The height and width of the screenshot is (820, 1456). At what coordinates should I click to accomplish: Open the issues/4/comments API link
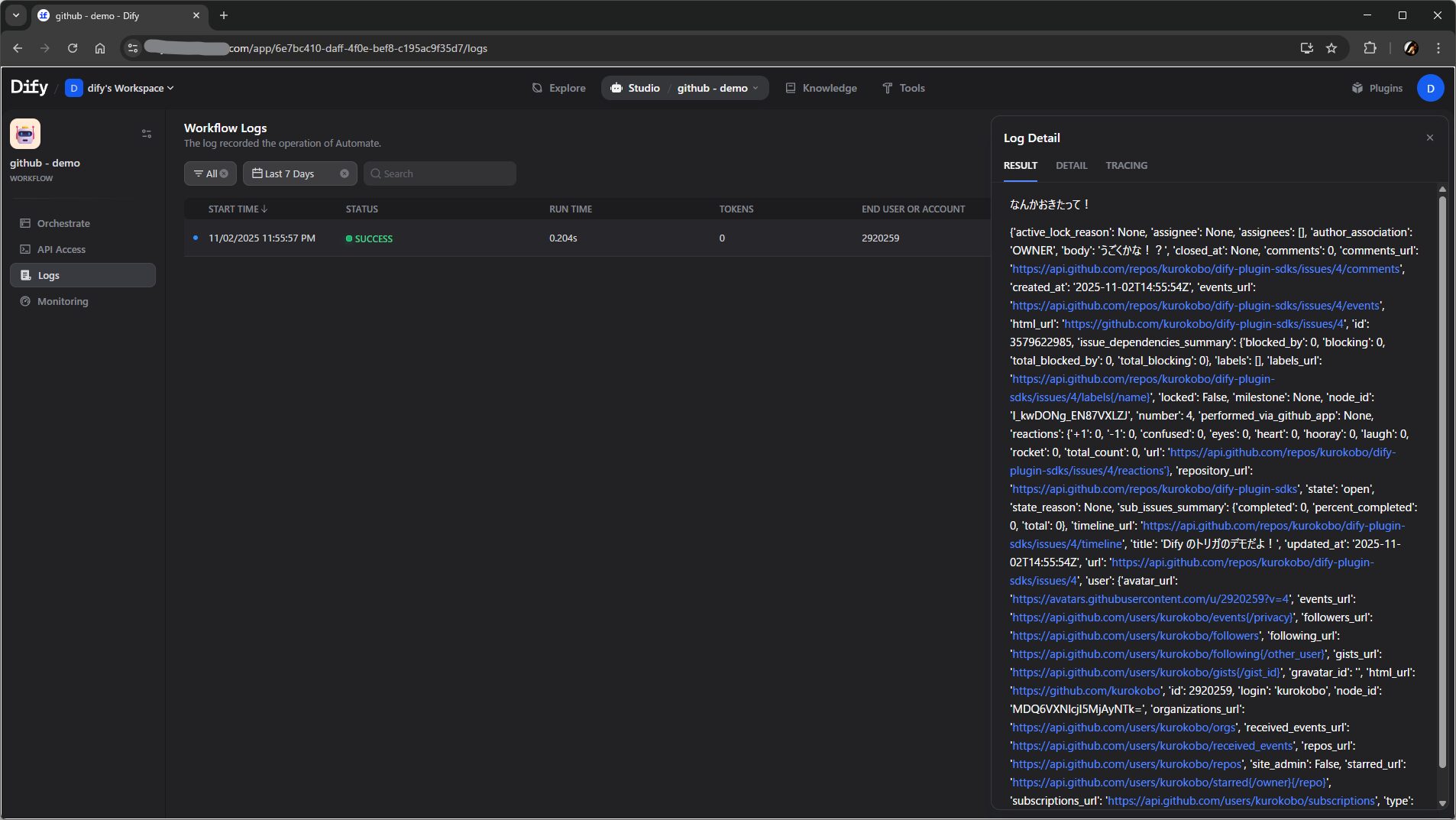click(x=1205, y=269)
